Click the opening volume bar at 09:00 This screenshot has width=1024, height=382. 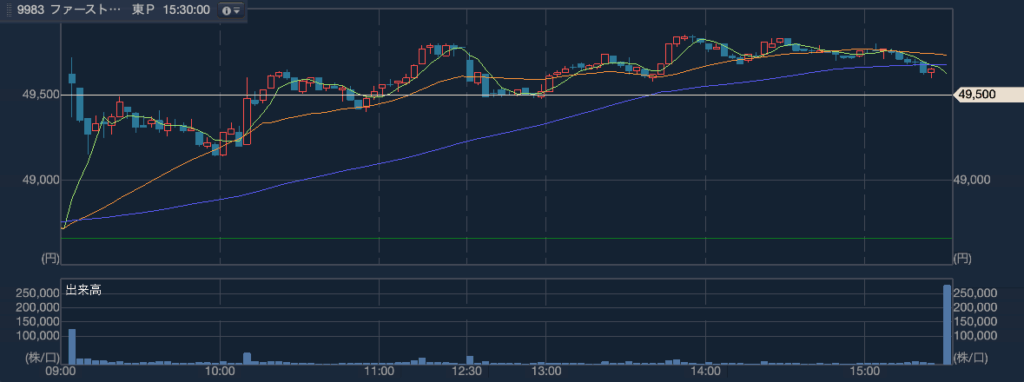(72, 347)
